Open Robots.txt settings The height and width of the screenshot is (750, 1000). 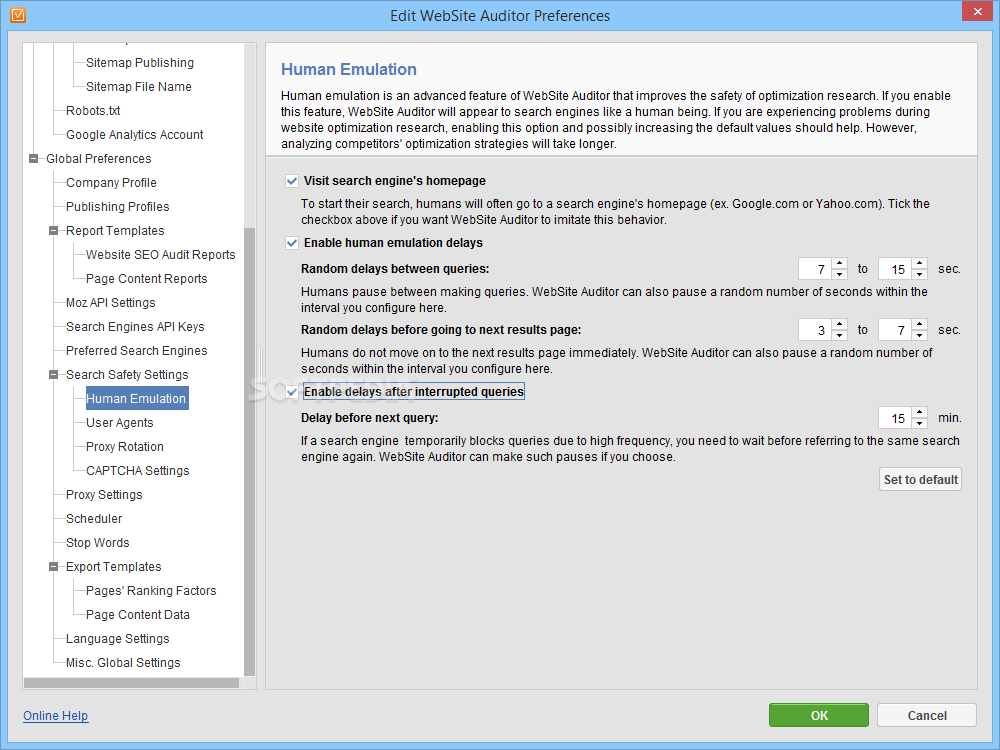coord(93,110)
